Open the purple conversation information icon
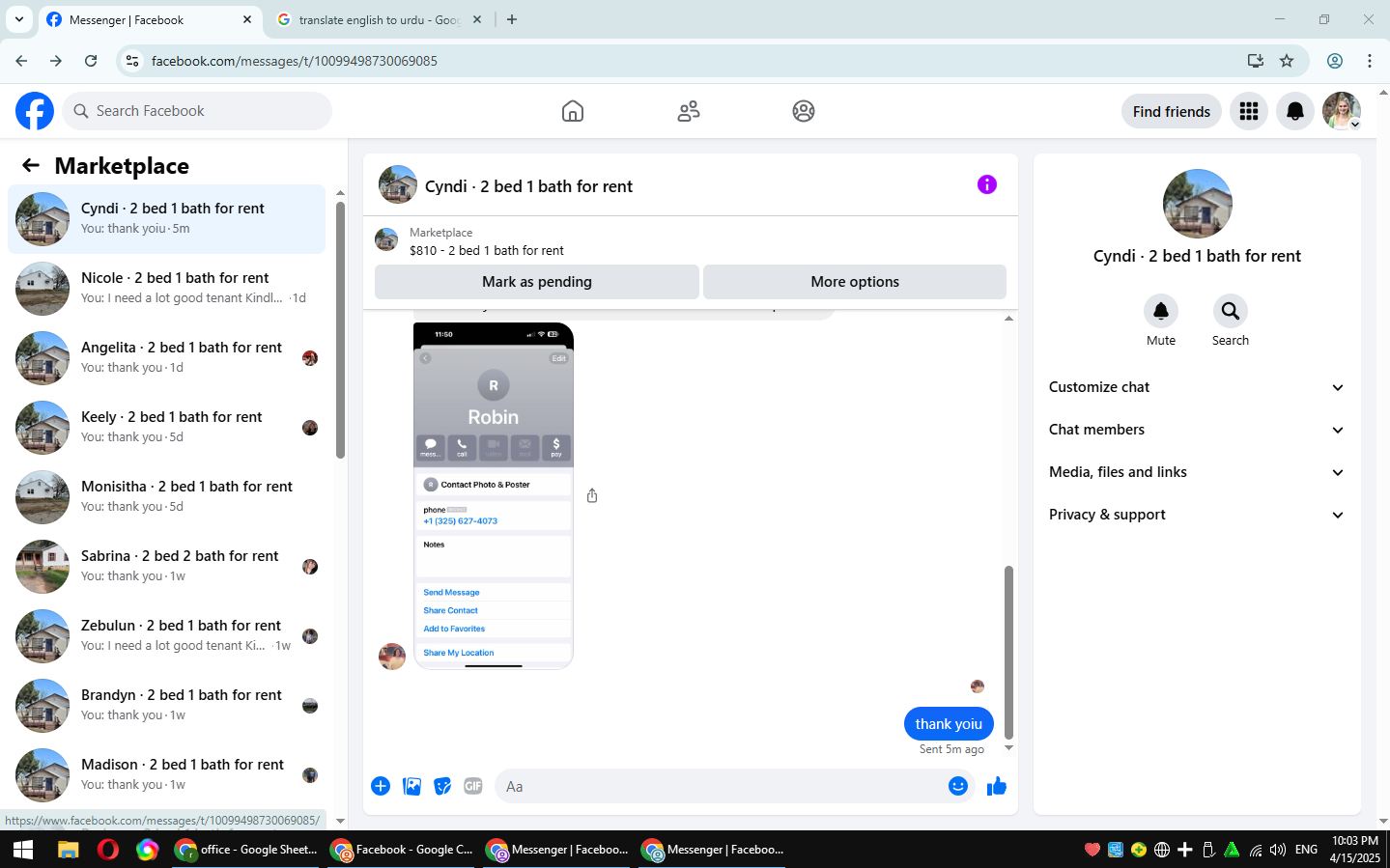Viewport: 1390px width, 868px height. point(986,184)
